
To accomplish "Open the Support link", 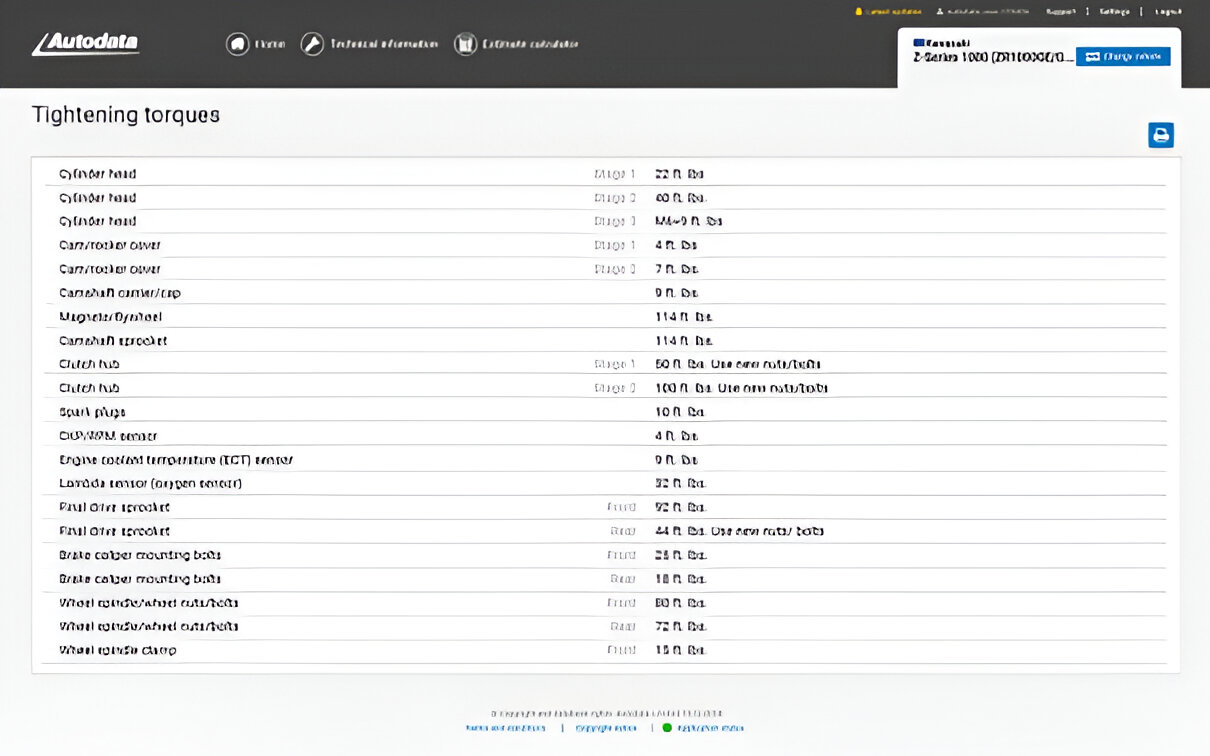I will click(x=1060, y=12).
